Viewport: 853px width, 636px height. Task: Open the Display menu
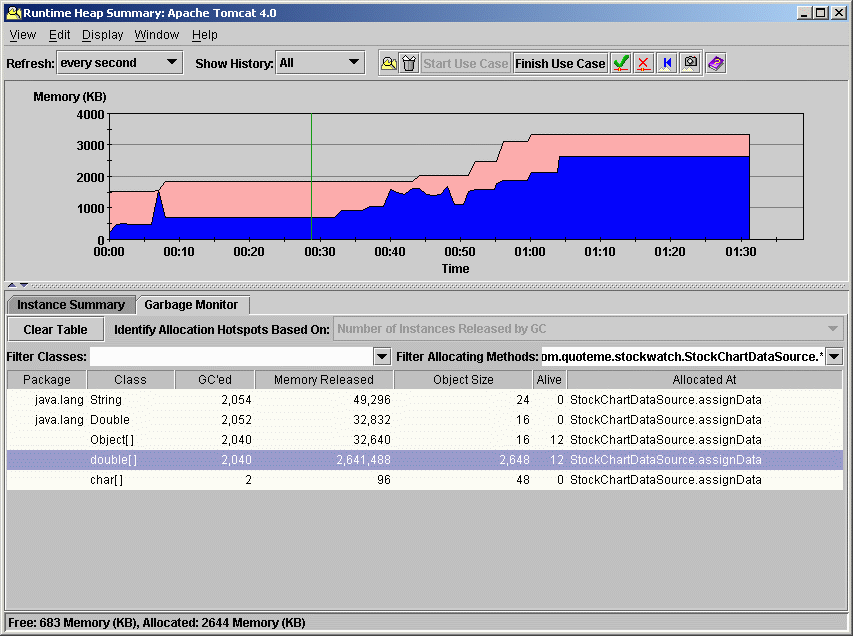[x=102, y=34]
